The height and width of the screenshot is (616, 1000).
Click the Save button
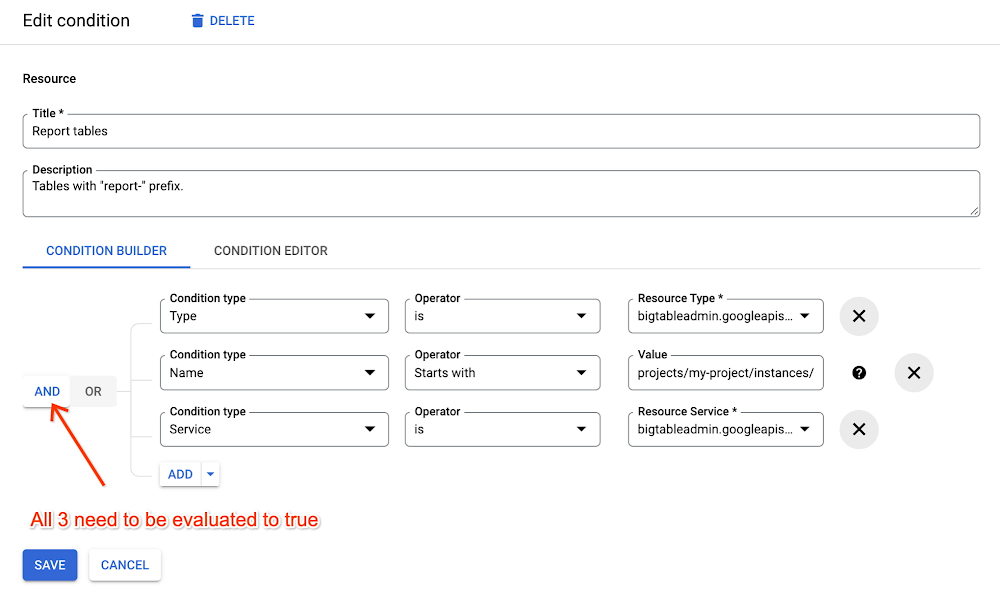[x=50, y=565]
